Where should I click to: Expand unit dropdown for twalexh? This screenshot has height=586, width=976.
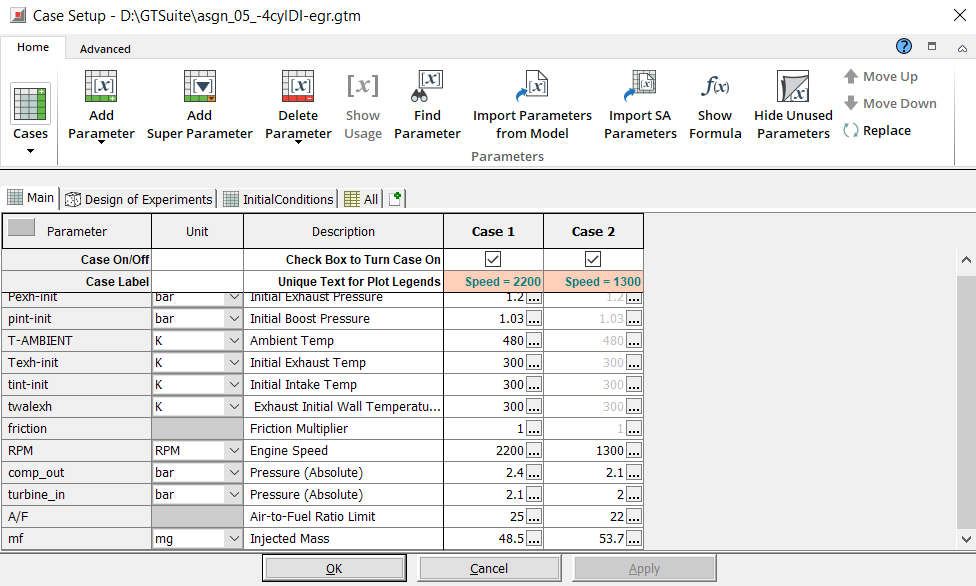(234, 407)
